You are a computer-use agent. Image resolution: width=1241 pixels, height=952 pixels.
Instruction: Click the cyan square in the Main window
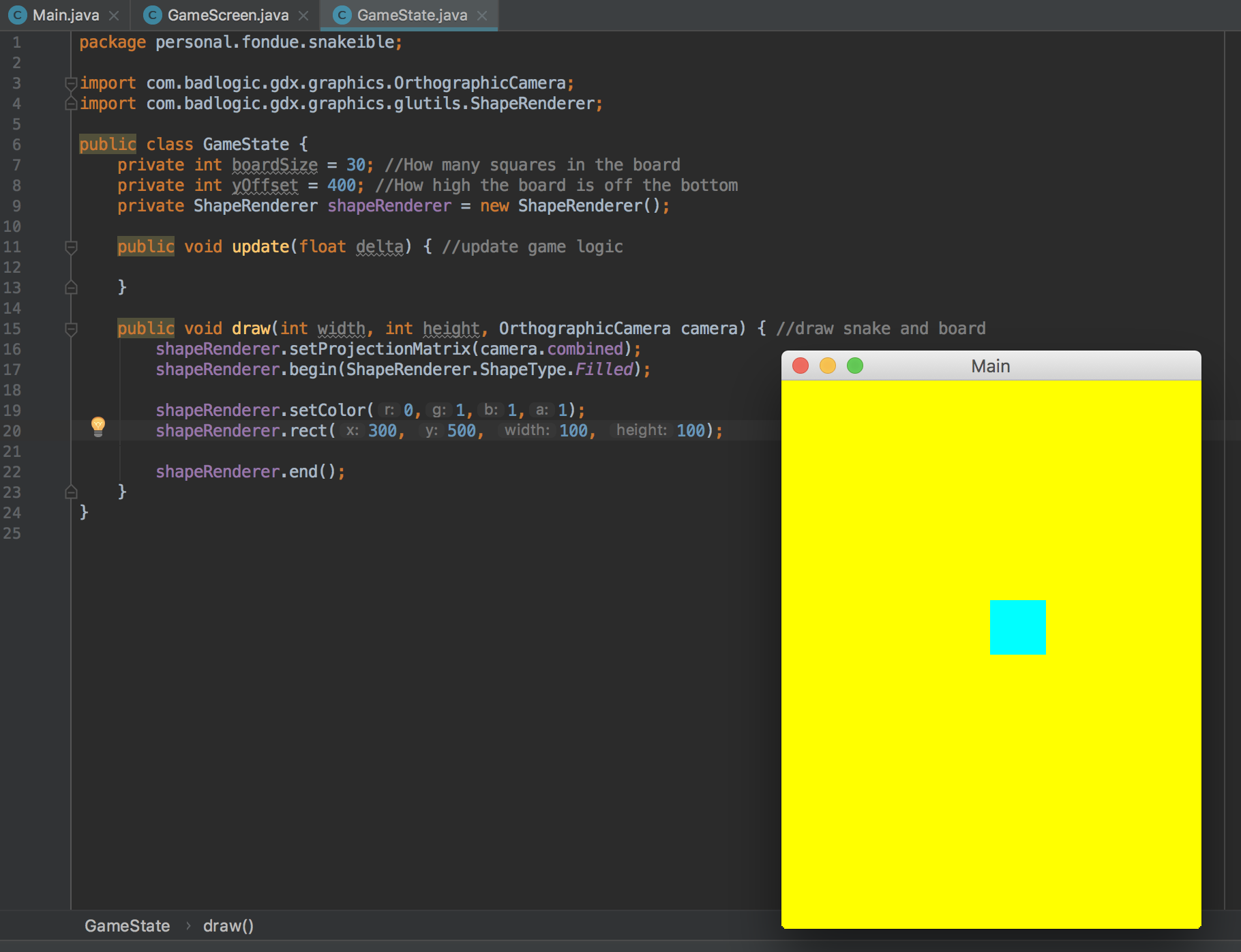tap(1018, 627)
